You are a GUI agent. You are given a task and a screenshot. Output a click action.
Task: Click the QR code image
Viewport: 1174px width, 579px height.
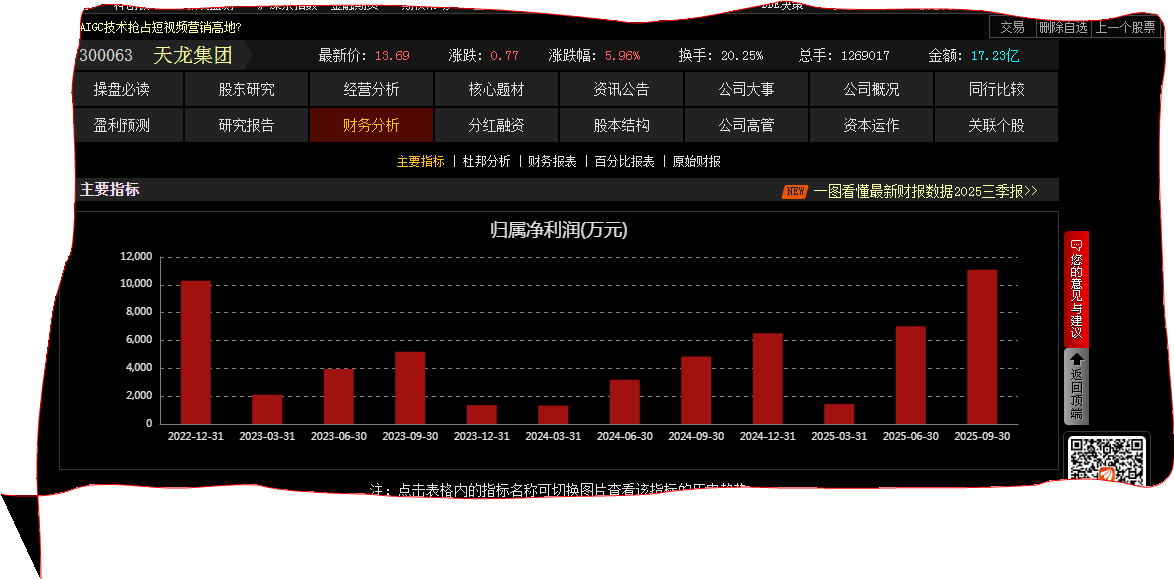1107,461
